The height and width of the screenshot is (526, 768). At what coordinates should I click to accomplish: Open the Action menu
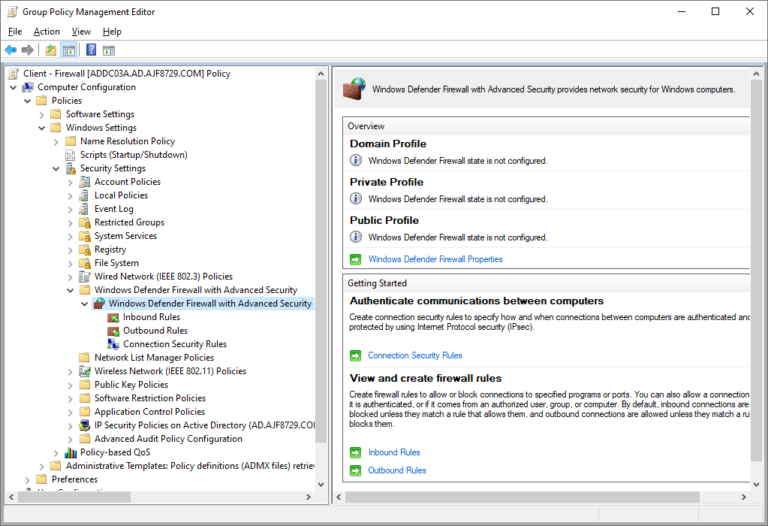(47, 31)
